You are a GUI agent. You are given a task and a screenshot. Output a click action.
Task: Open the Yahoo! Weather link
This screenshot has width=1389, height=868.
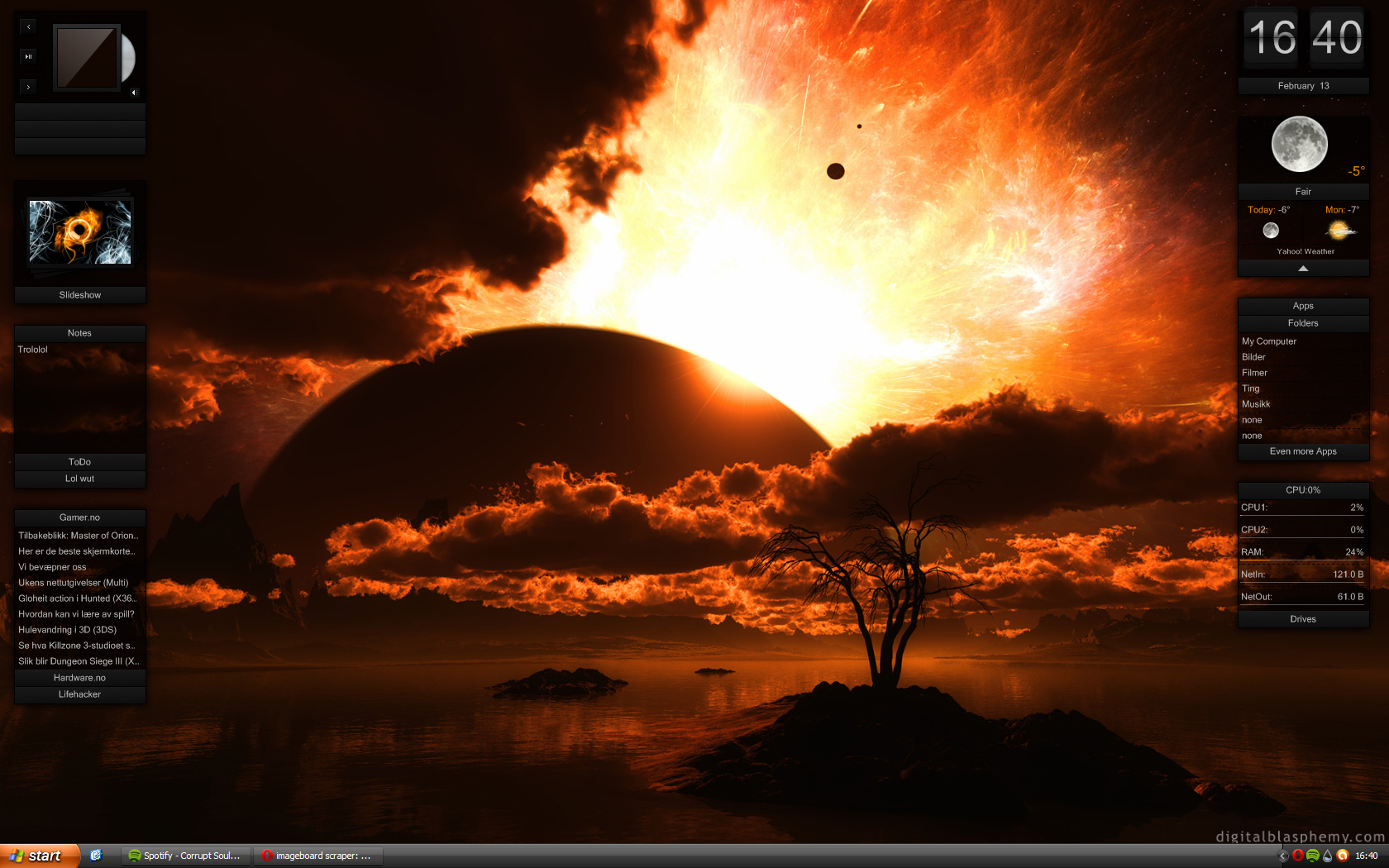[1305, 251]
